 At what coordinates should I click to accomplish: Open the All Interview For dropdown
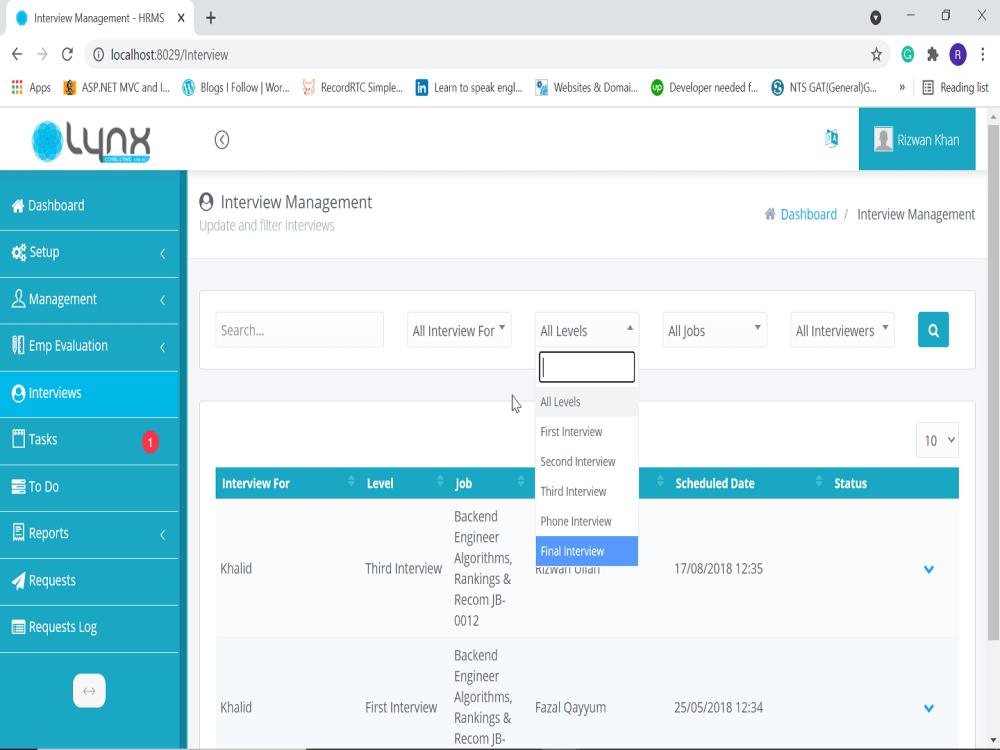pos(459,330)
